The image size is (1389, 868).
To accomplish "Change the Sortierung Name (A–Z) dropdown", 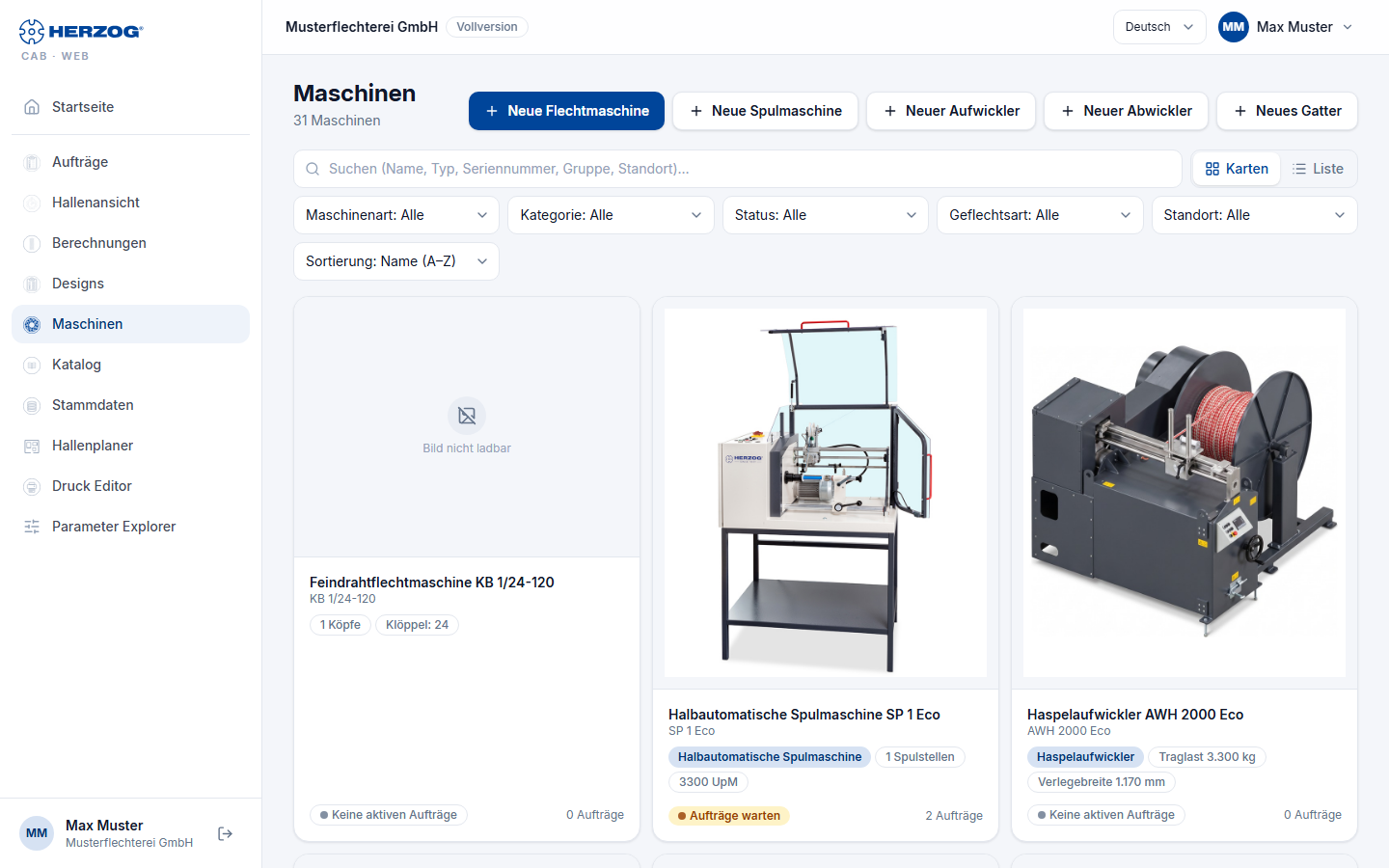I will click(x=396, y=261).
